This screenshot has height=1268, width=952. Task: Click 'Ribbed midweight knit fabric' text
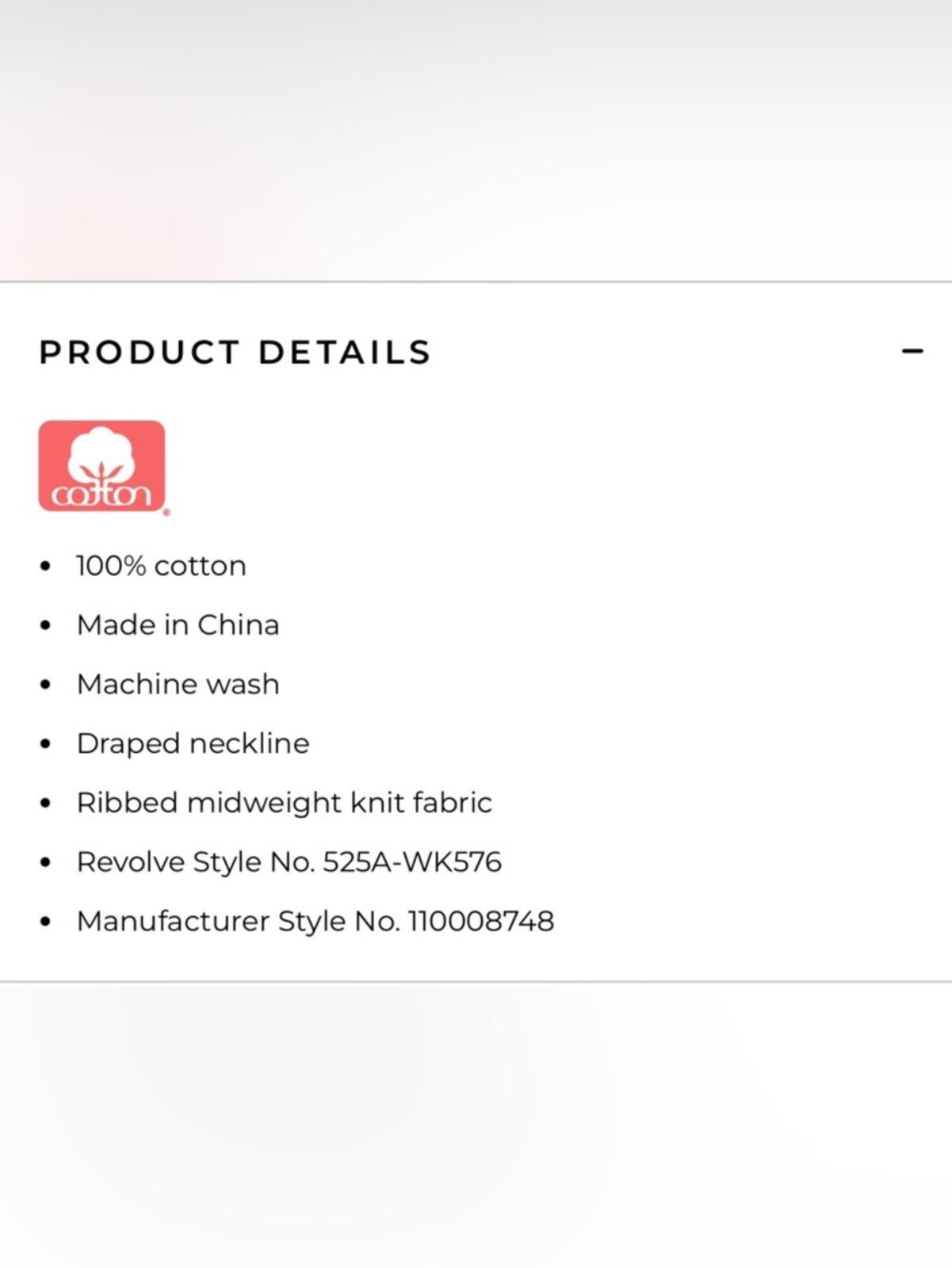[x=284, y=803]
